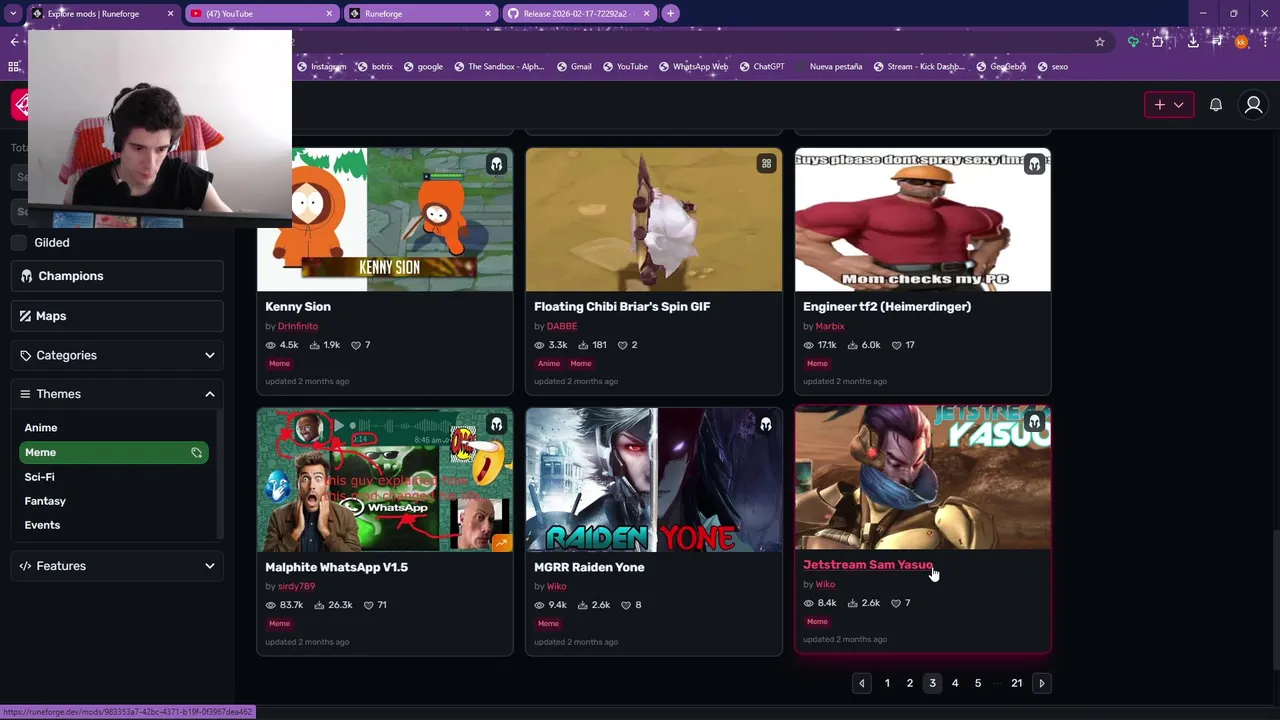
Task: Open the notifications bell icon
Action: click(1216, 105)
